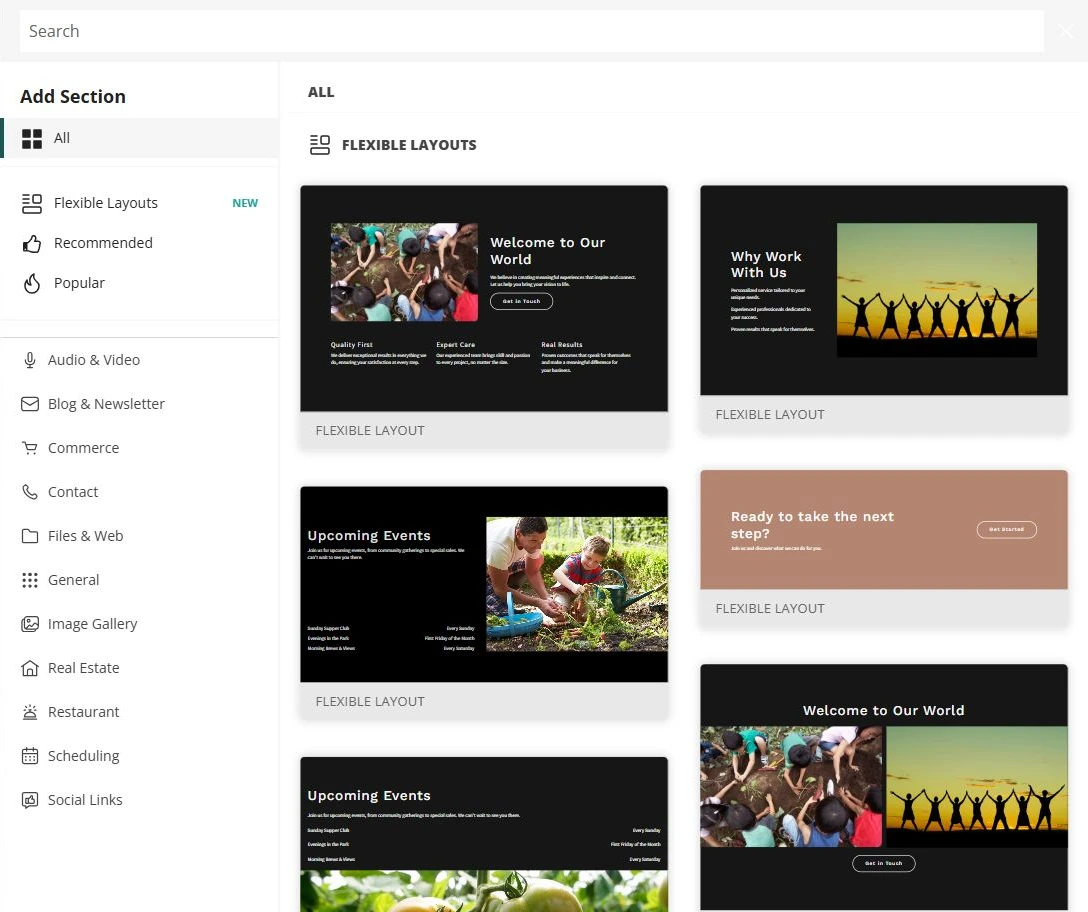
Task: Open the Restaurant category
Action: (x=139, y=712)
